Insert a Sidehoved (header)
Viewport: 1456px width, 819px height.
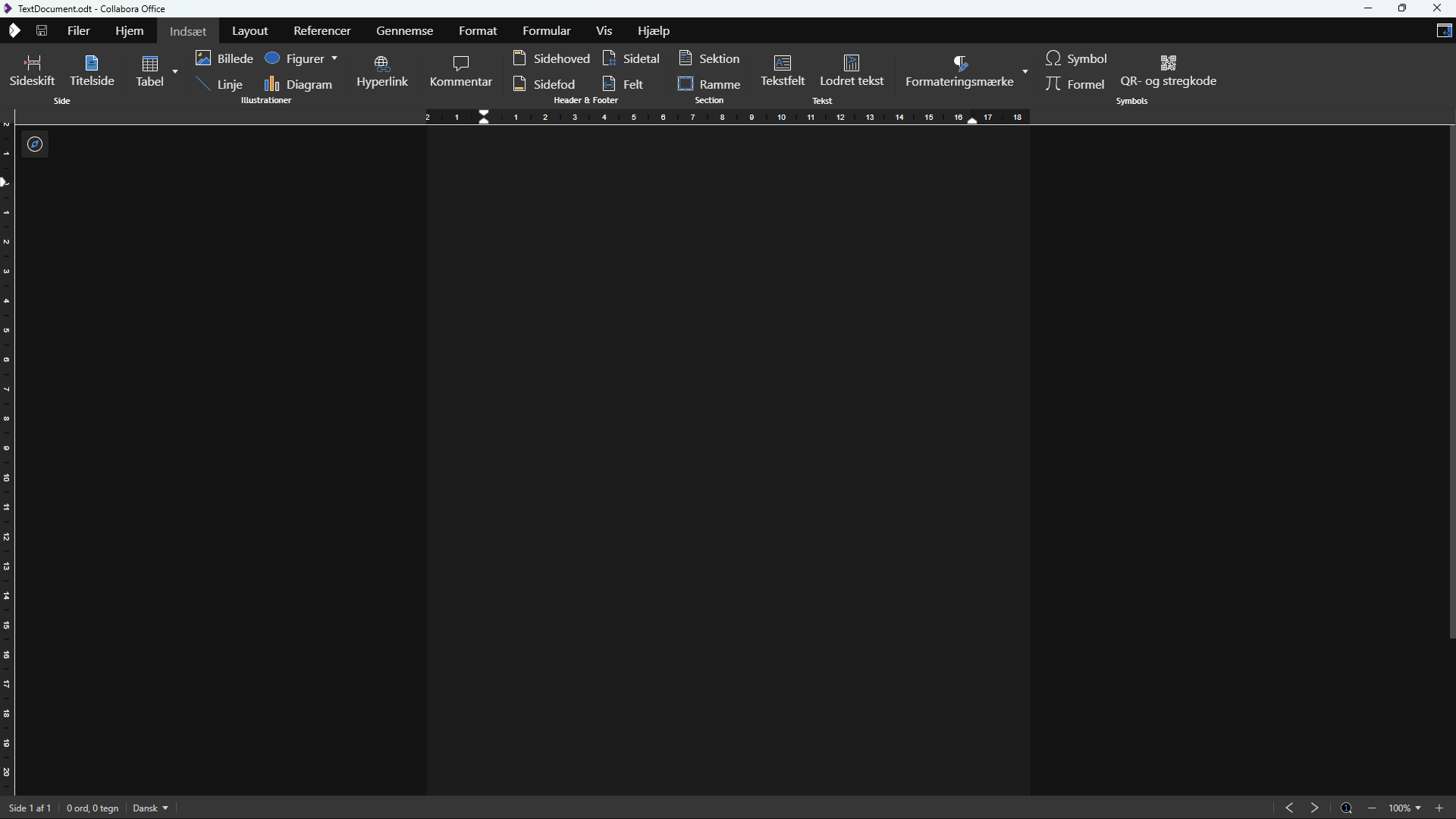553,58
